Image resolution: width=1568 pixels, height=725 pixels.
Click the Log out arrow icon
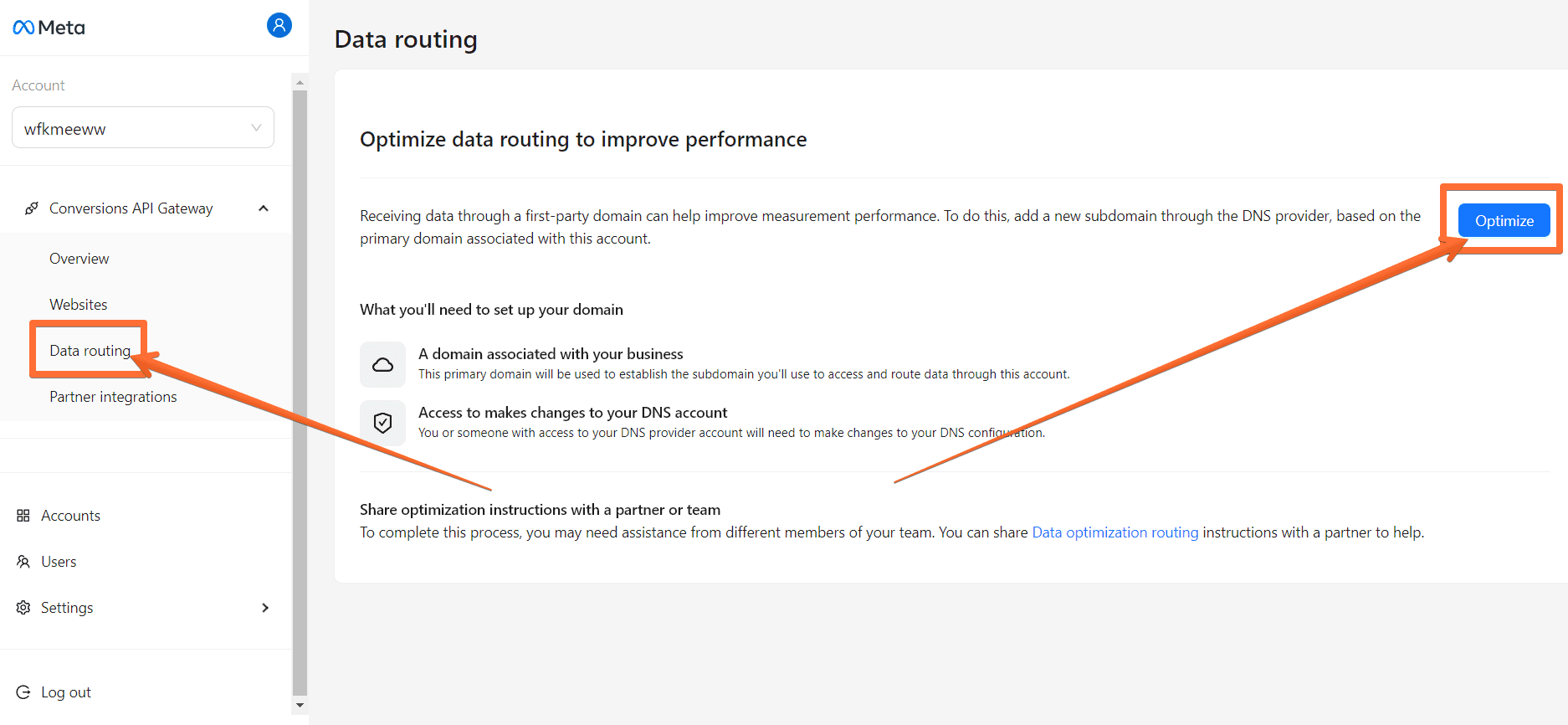(23, 692)
